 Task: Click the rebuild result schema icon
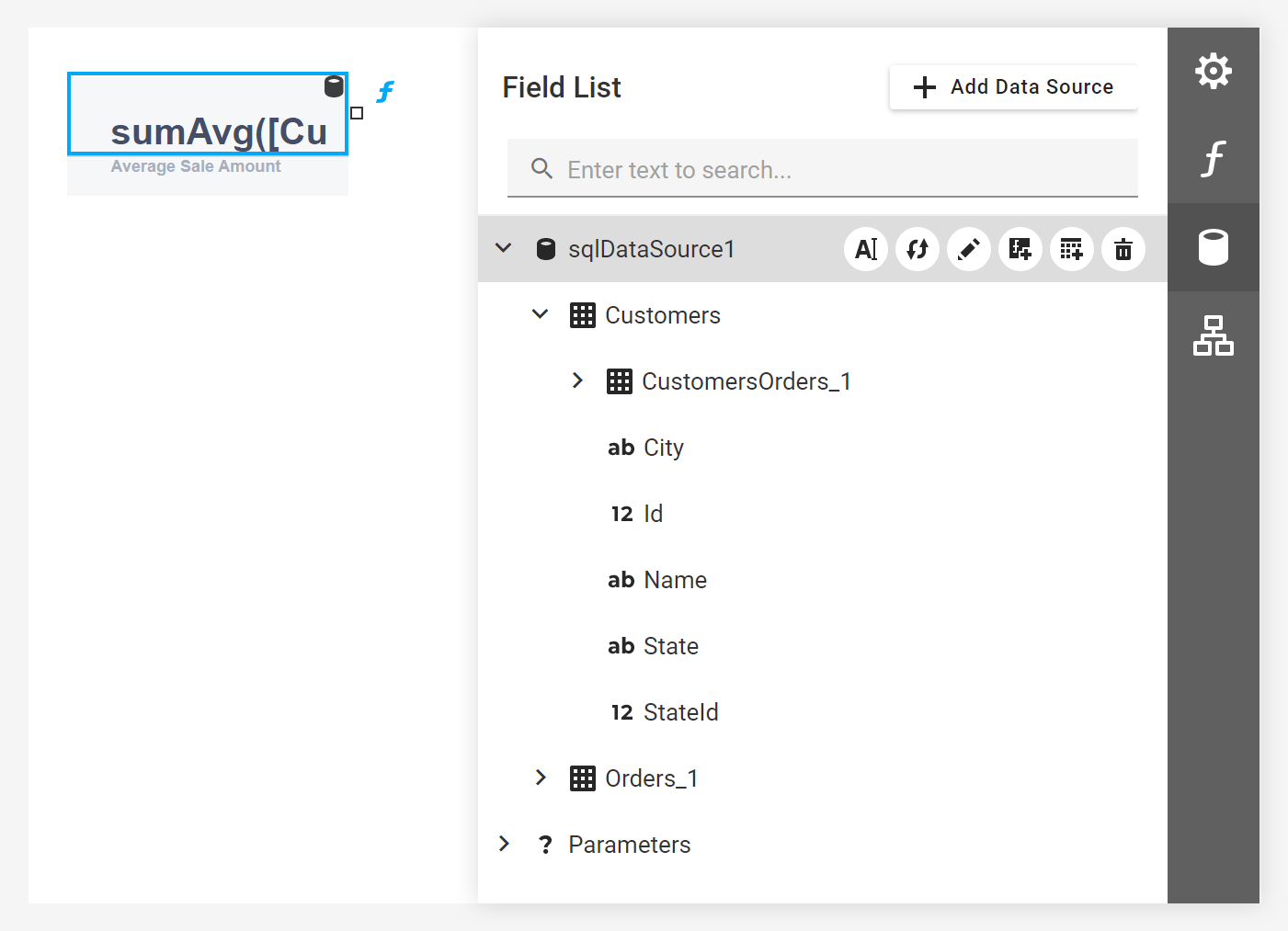click(918, 249)
